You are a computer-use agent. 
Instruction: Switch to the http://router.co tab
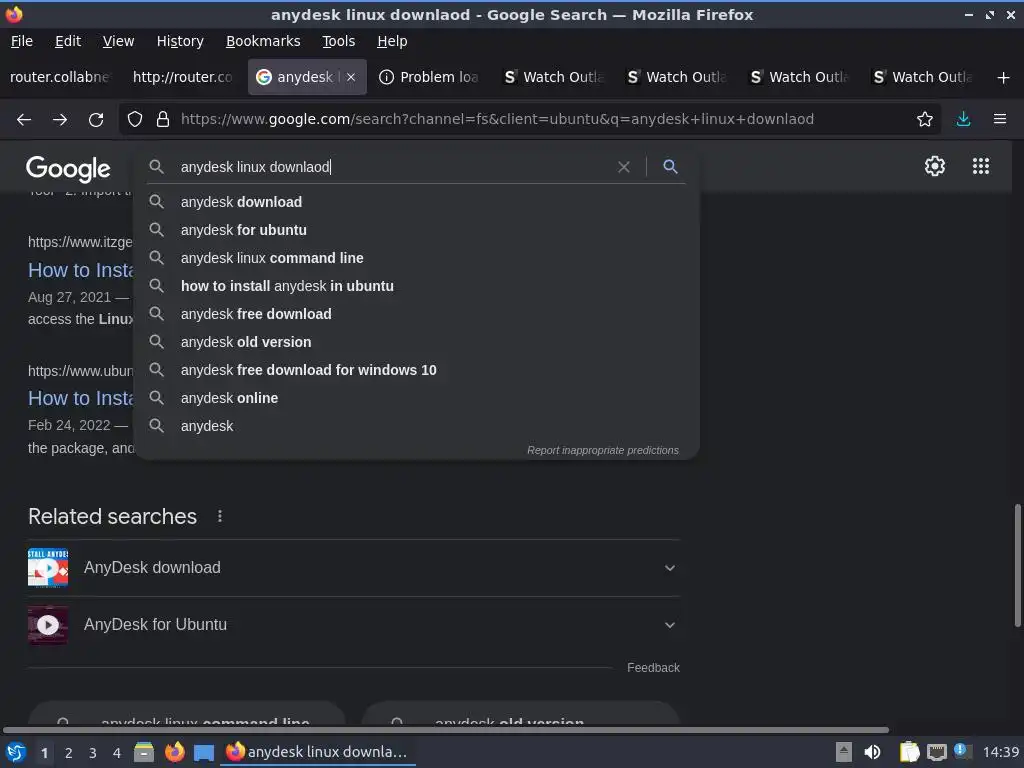pos(183,77)
